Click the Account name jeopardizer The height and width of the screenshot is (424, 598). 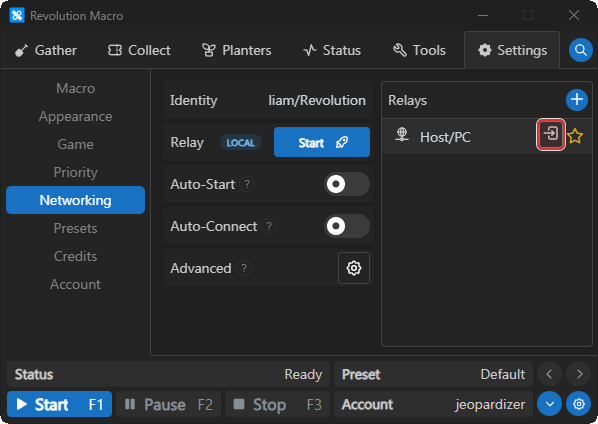pyautogui.click(x=490, y=405)
